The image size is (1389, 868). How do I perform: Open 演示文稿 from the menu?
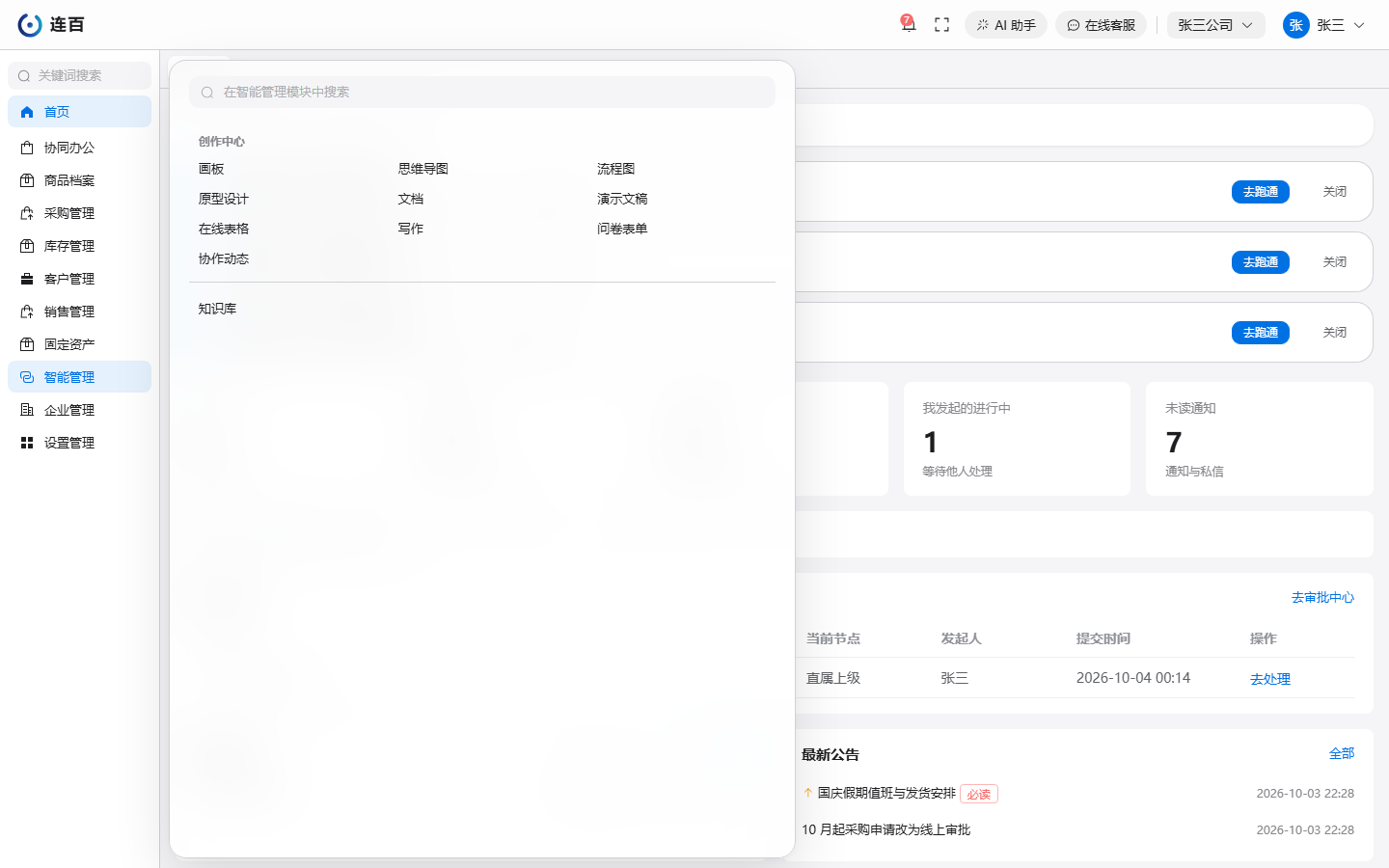coord(622,199)
